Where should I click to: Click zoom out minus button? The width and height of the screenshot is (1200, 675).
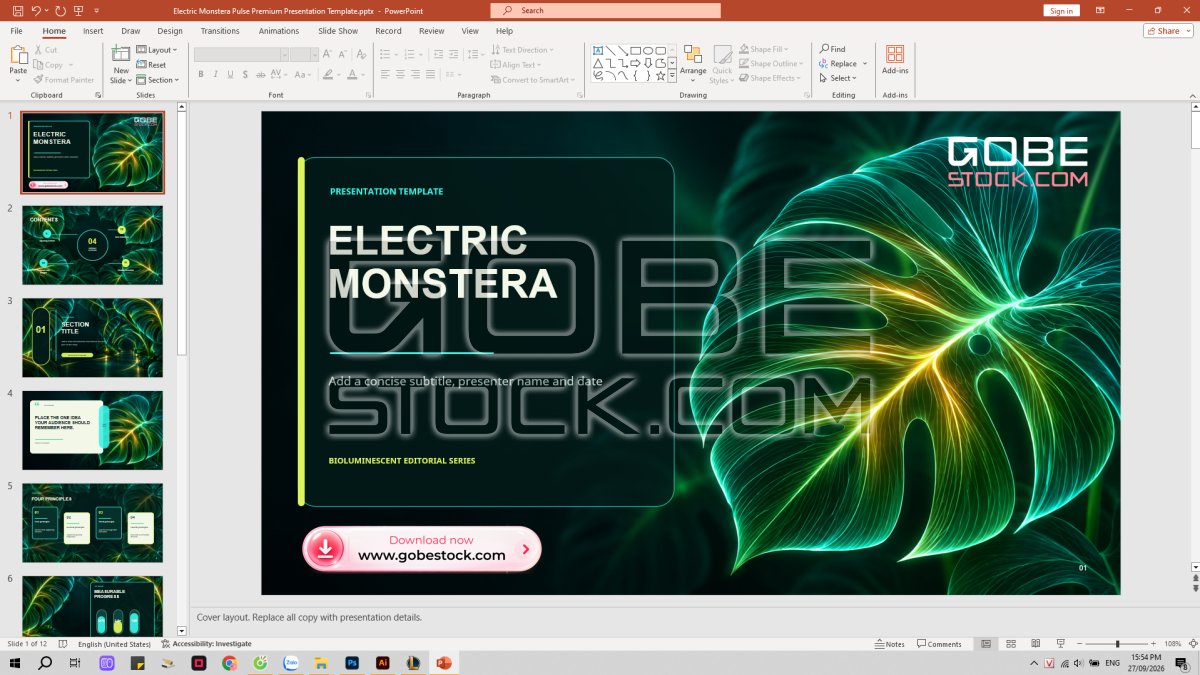coord(1080,644)
